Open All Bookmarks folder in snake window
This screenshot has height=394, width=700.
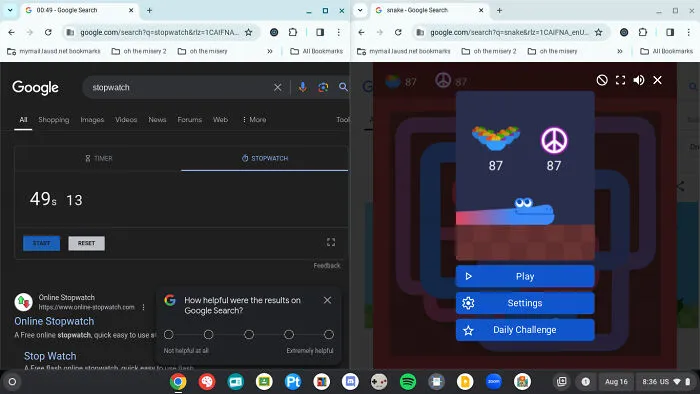[667, 51]
